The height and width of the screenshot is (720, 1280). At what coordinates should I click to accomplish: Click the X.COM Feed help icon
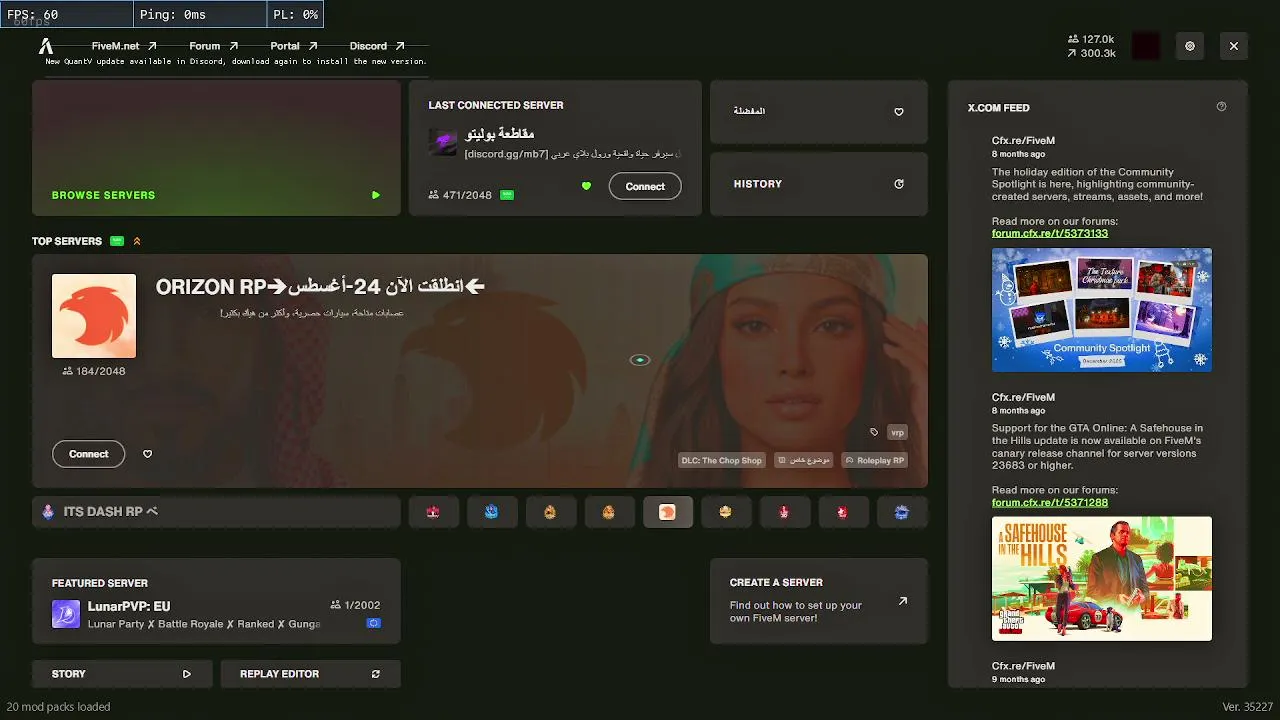(1221, 107)
